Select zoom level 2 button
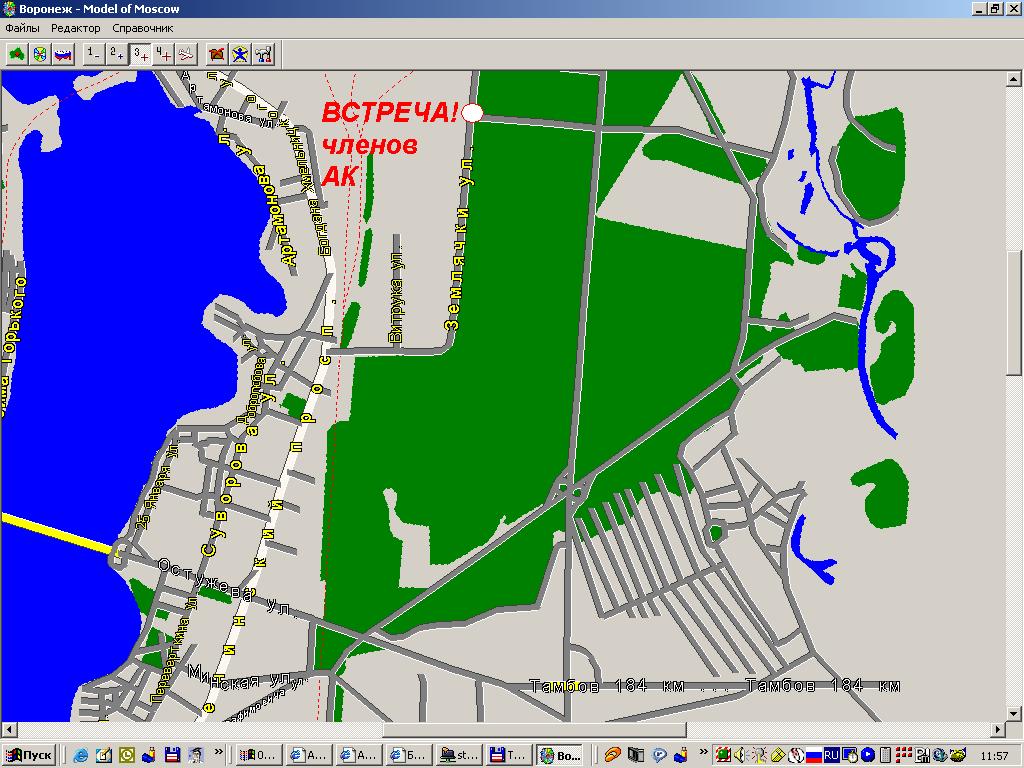1024x768 pixels. (x=117, y=54)
